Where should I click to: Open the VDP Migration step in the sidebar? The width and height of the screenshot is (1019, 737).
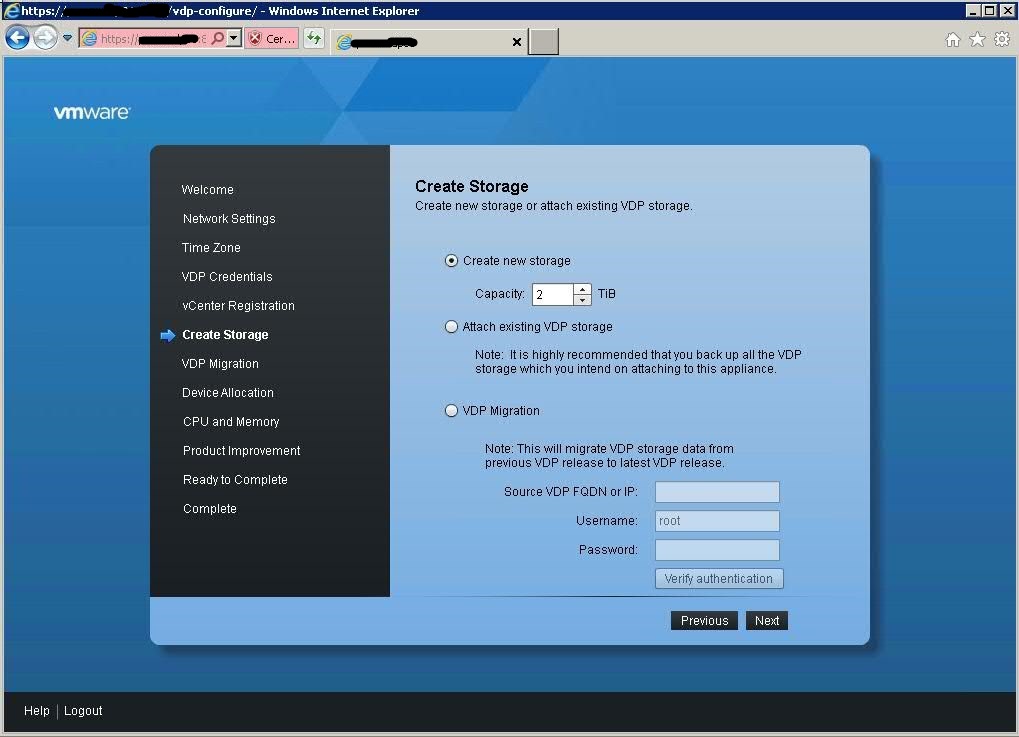click(220, 364)
